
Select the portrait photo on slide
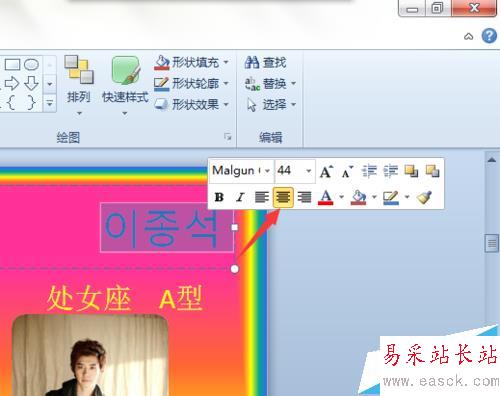coord(90,355)
